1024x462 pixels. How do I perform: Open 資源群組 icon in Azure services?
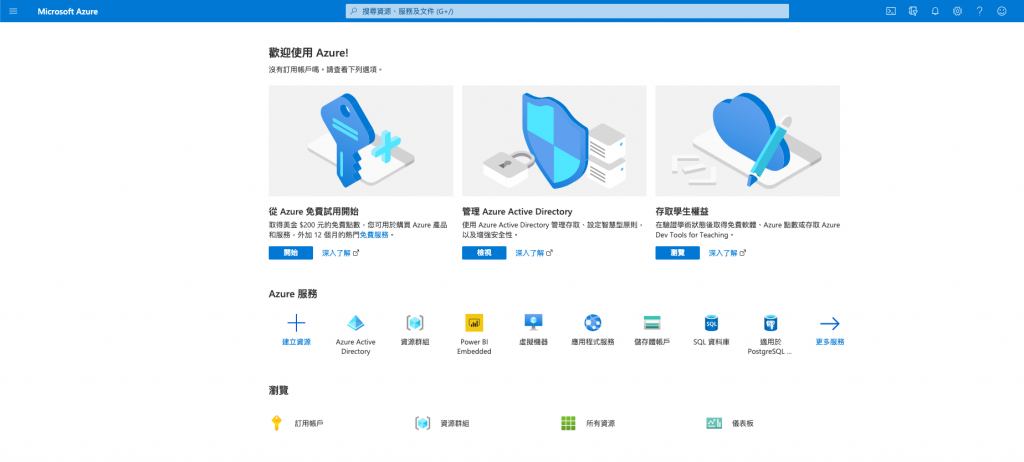tap(415, 323)
